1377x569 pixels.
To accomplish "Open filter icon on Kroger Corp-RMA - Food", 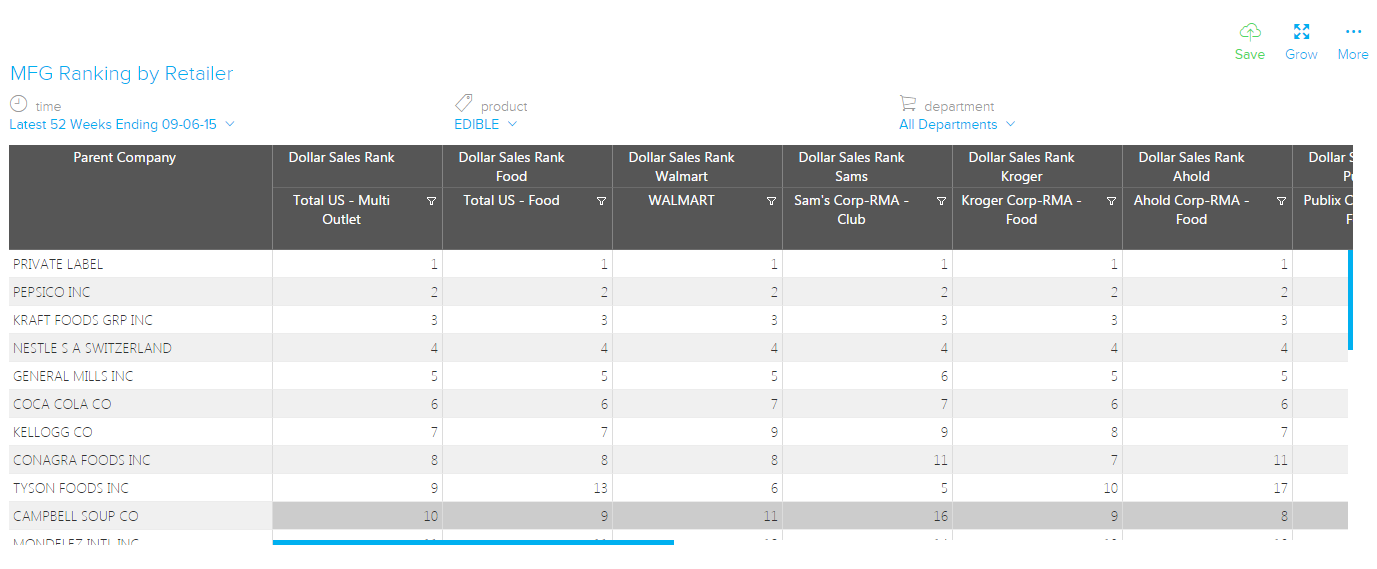I will click(x=1111, y=201).
